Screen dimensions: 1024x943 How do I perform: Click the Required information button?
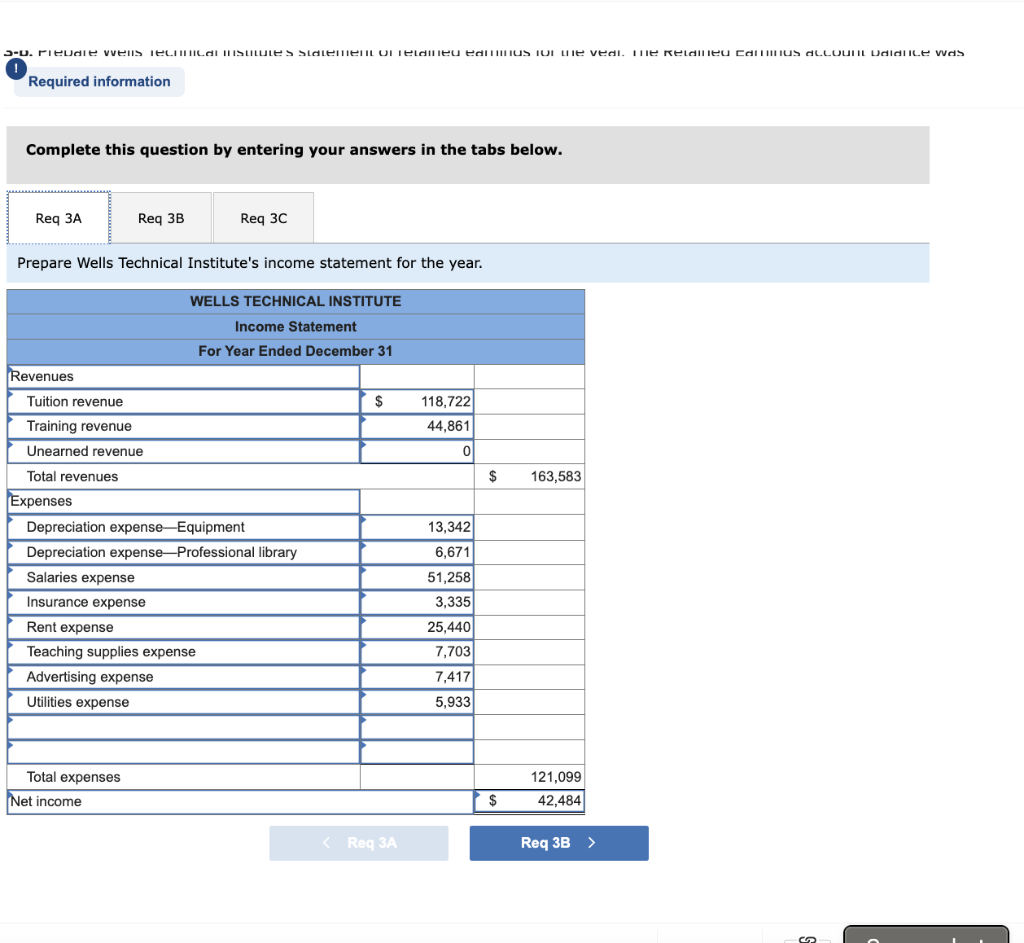tap(98, 81)
